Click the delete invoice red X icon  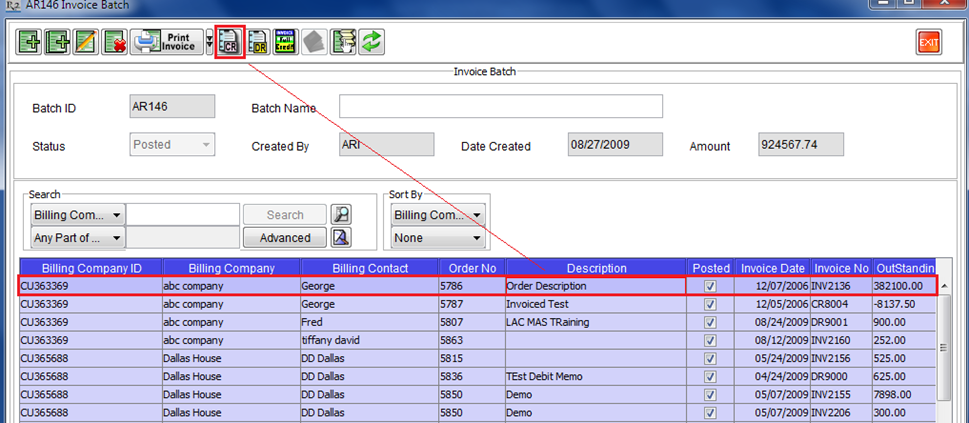point(114,42)
